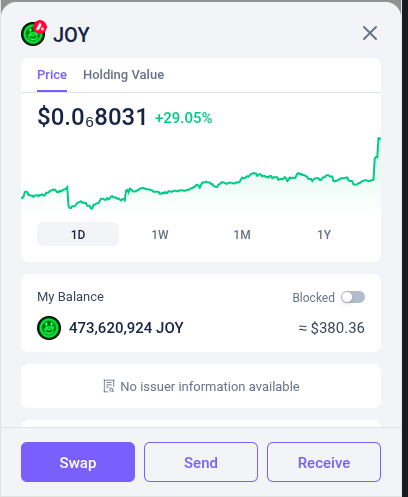Click the No issuer information available card
Image resolution: width=408 pixels, height=497 pixels.
click(x=201, y=386)
